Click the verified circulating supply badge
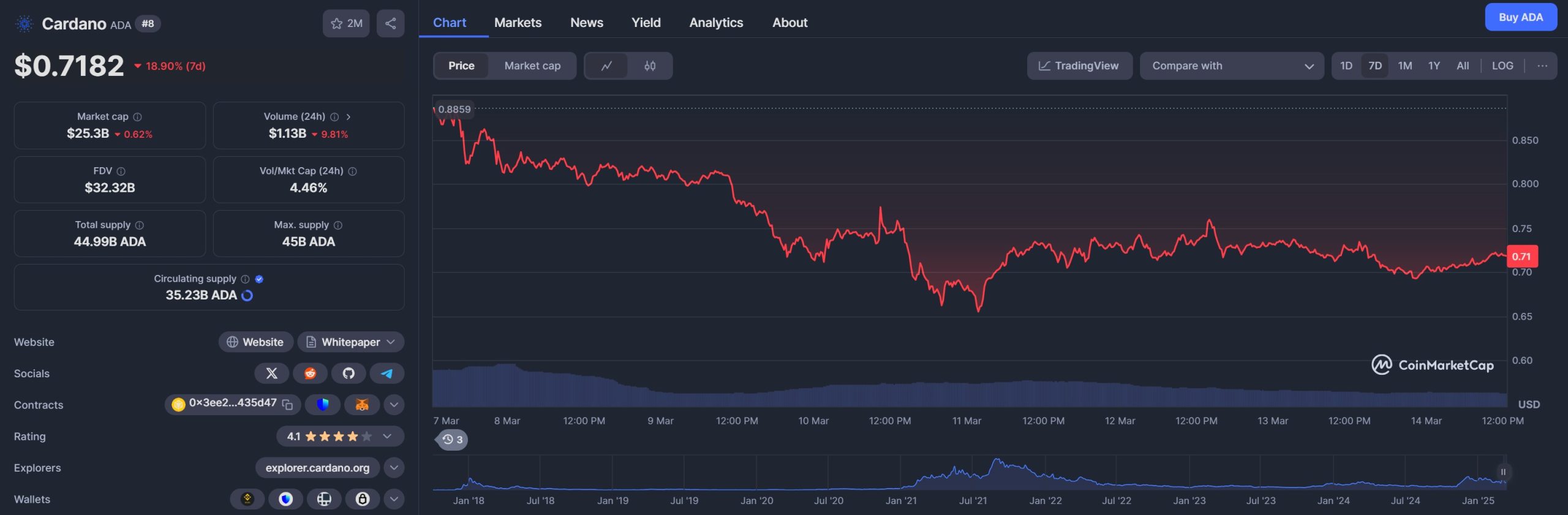This screenshot has height=515, width=1568. 260,279
